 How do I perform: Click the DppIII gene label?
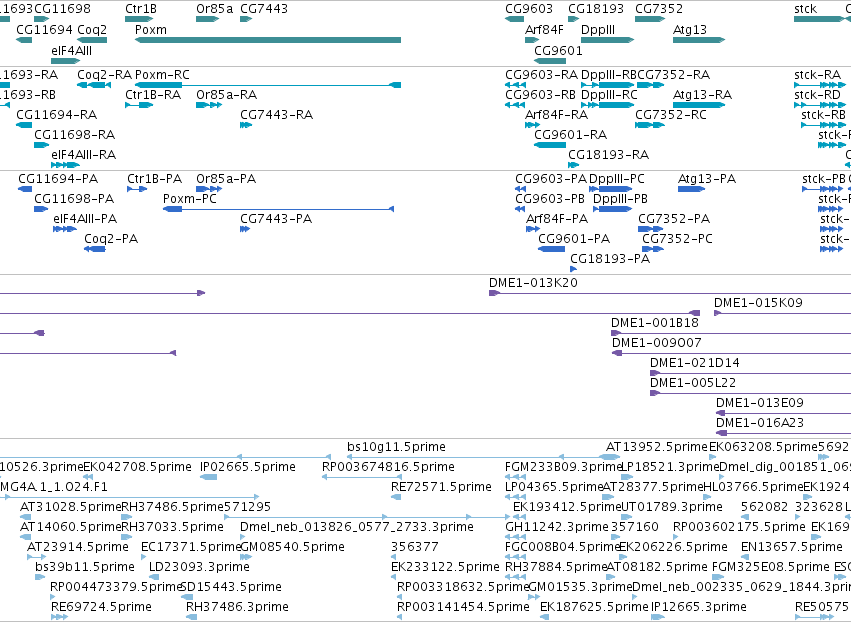[x=598, y=30]
